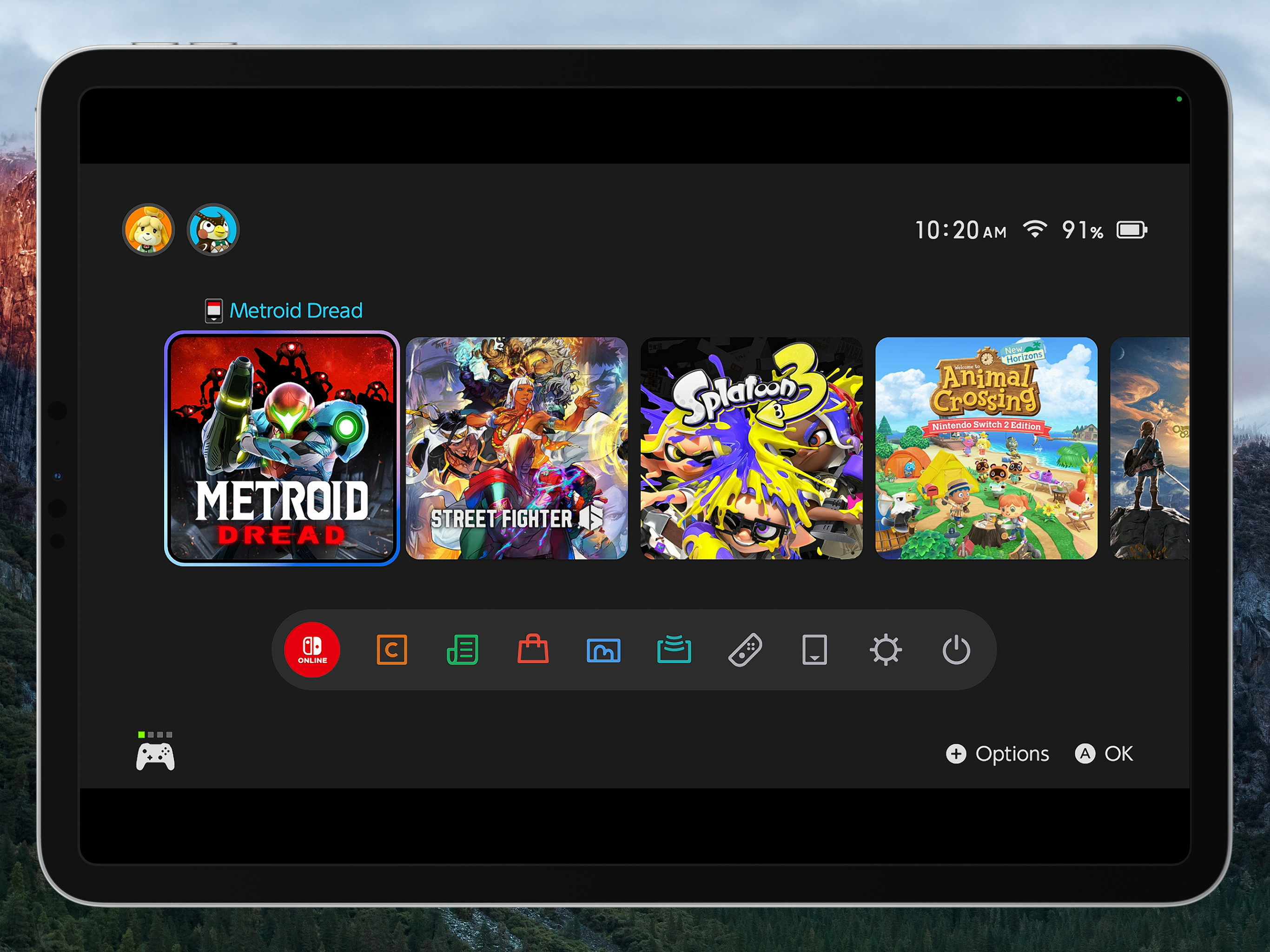Viewport: 1270px width, 952px height.
Task: Open Nintendo eShop bag icon
Action: 533,648
